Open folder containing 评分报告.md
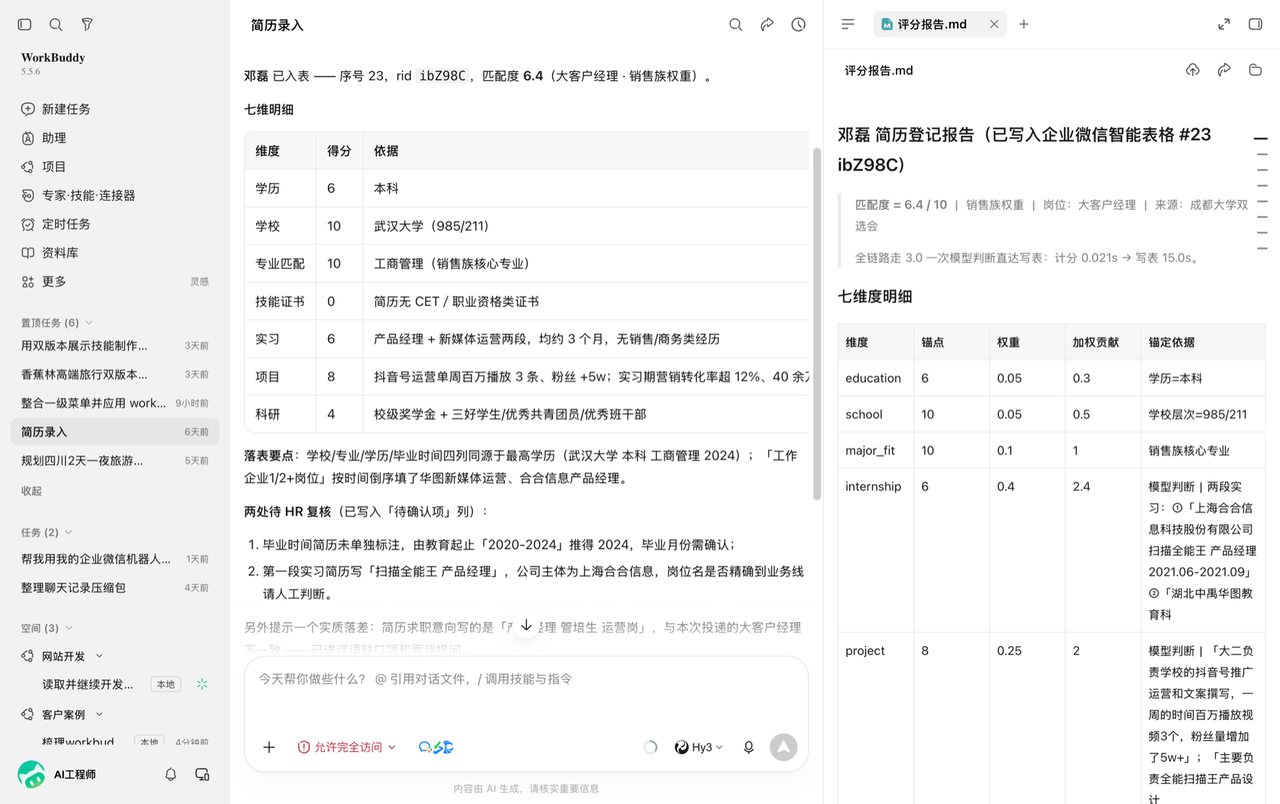This screenshot has height=804, width=1280. tap(1255, 70)
